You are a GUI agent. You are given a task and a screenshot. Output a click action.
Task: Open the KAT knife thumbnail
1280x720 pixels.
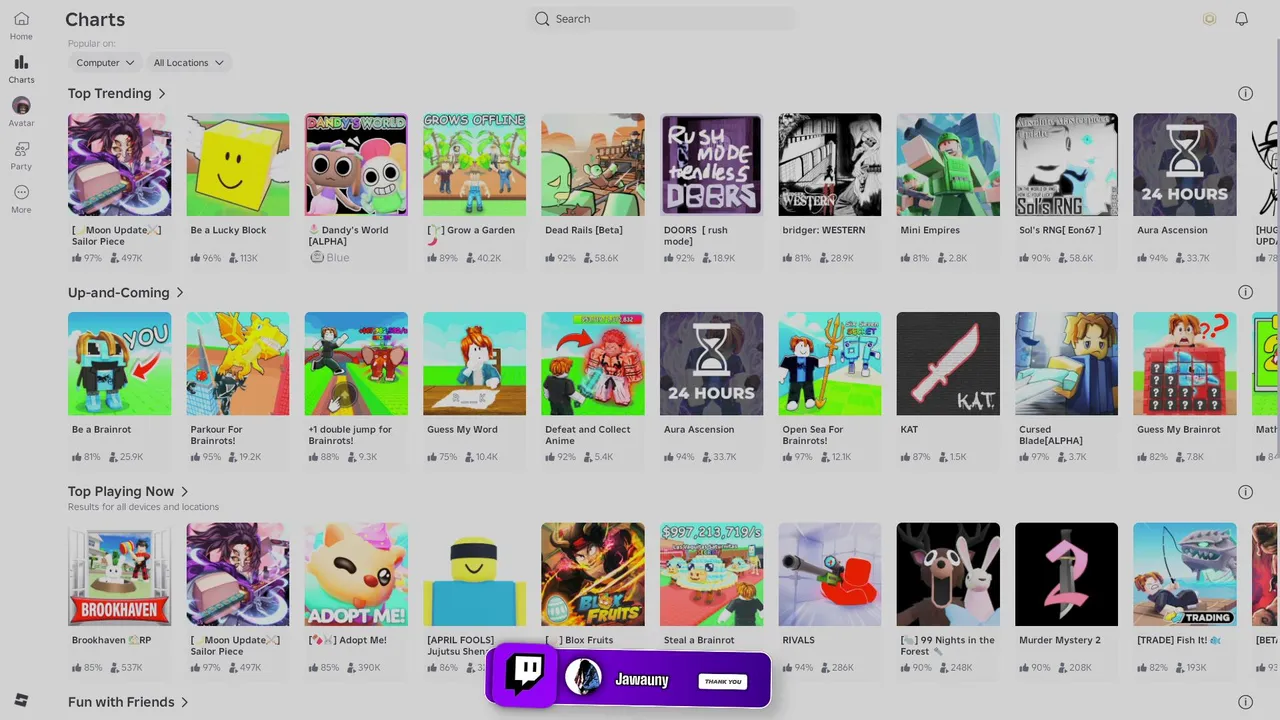(948, 363)
